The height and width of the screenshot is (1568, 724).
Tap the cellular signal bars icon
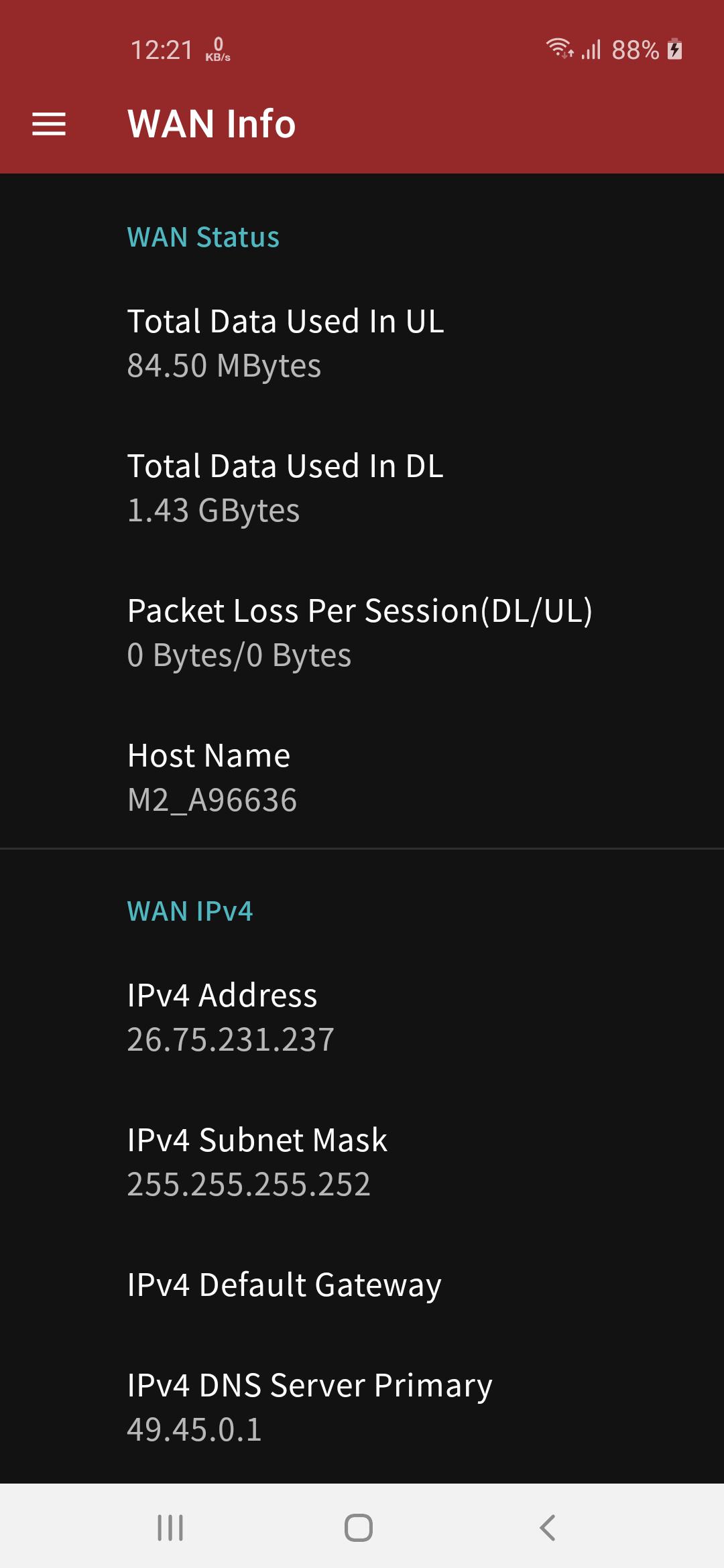[x=591, y=50]
